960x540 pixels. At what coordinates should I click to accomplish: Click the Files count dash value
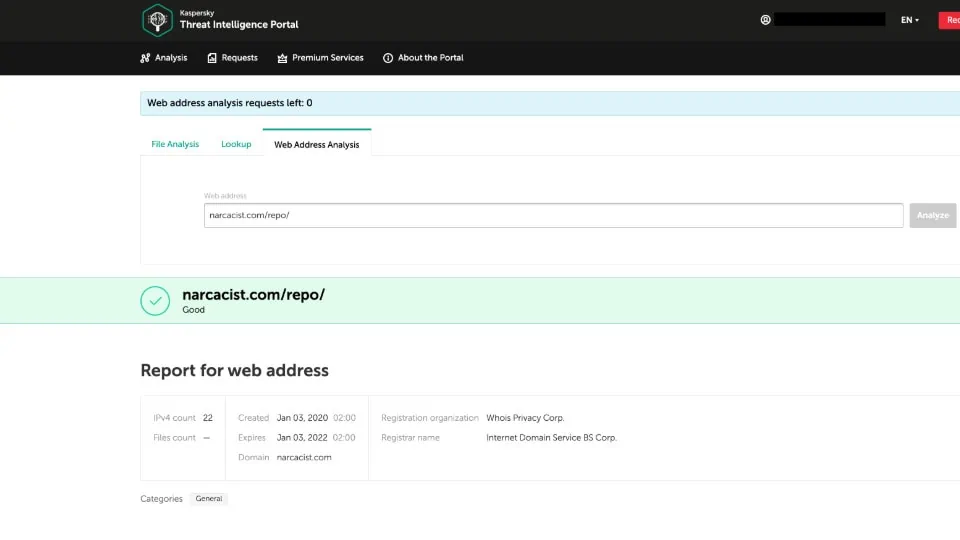click(x=206, y=438)
